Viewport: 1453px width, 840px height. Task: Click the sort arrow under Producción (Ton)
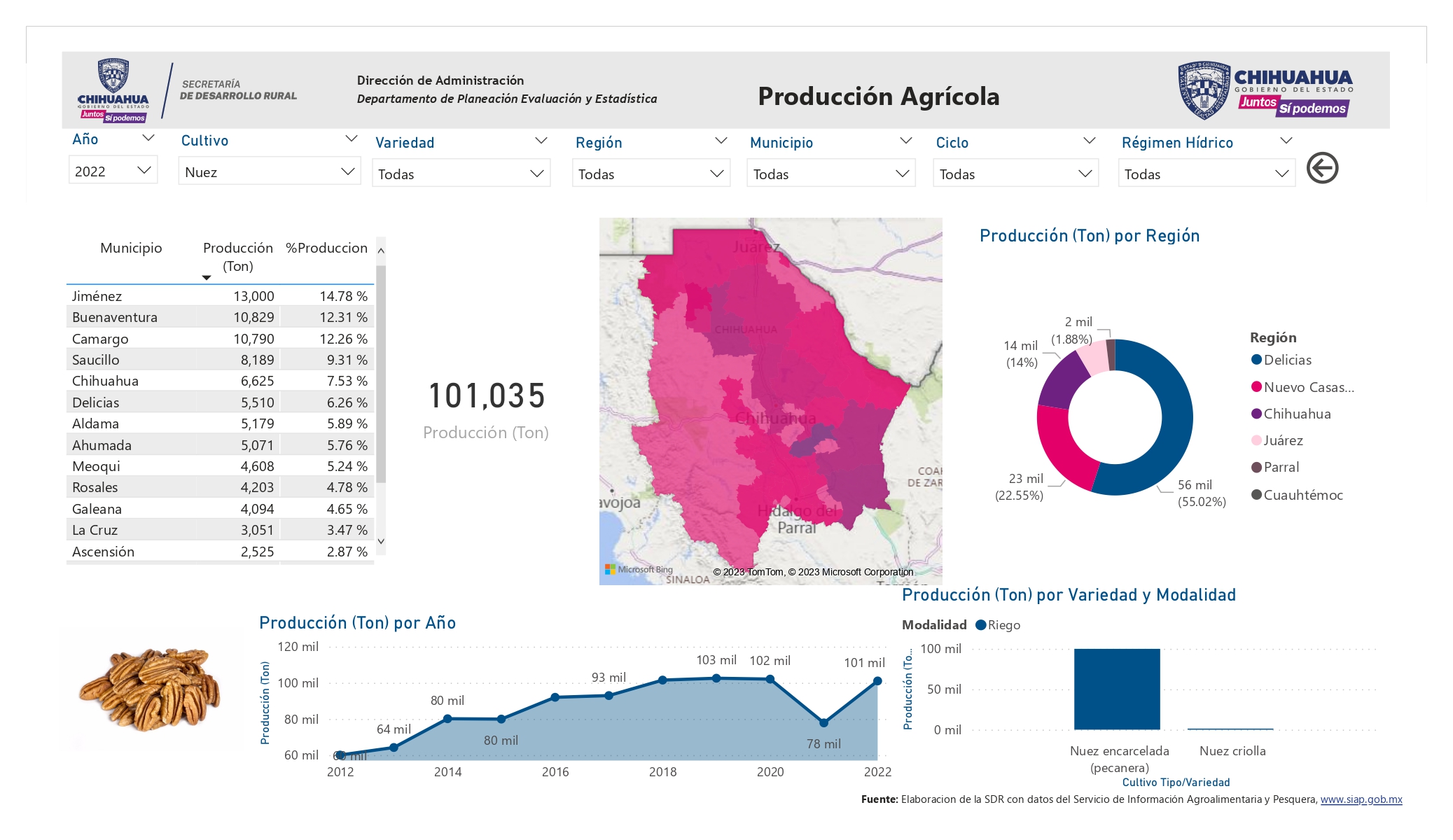(207, 278)
